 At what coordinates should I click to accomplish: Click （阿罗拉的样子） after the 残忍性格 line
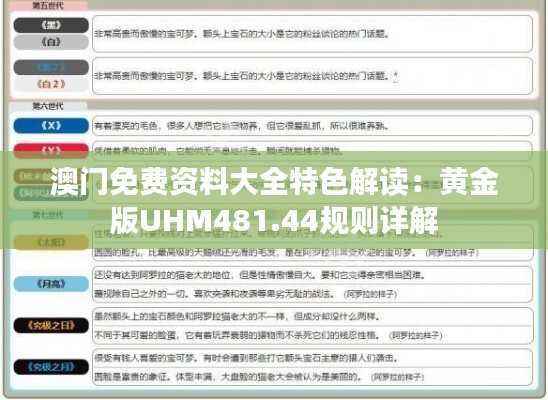tap(416, 336)
